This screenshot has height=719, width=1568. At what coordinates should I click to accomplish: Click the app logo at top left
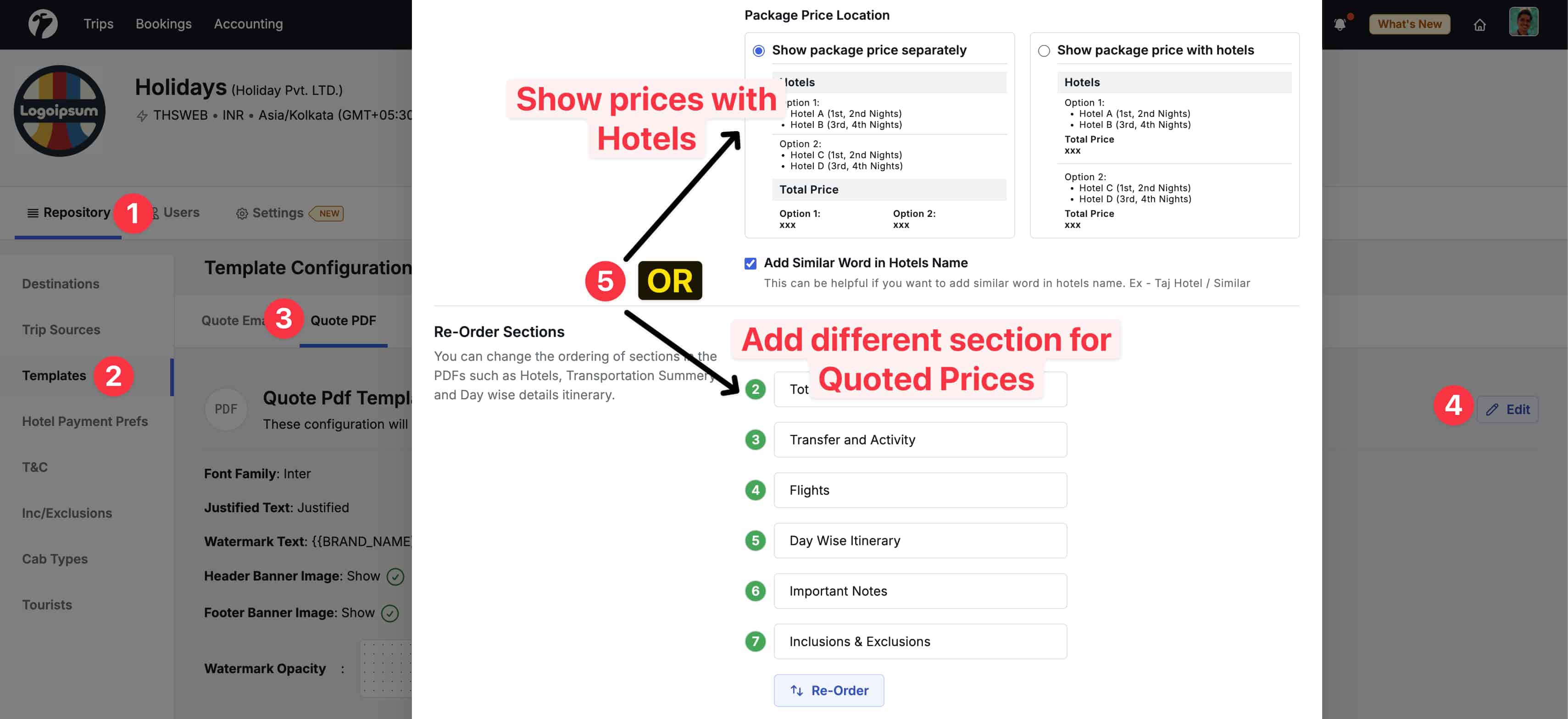43,23
